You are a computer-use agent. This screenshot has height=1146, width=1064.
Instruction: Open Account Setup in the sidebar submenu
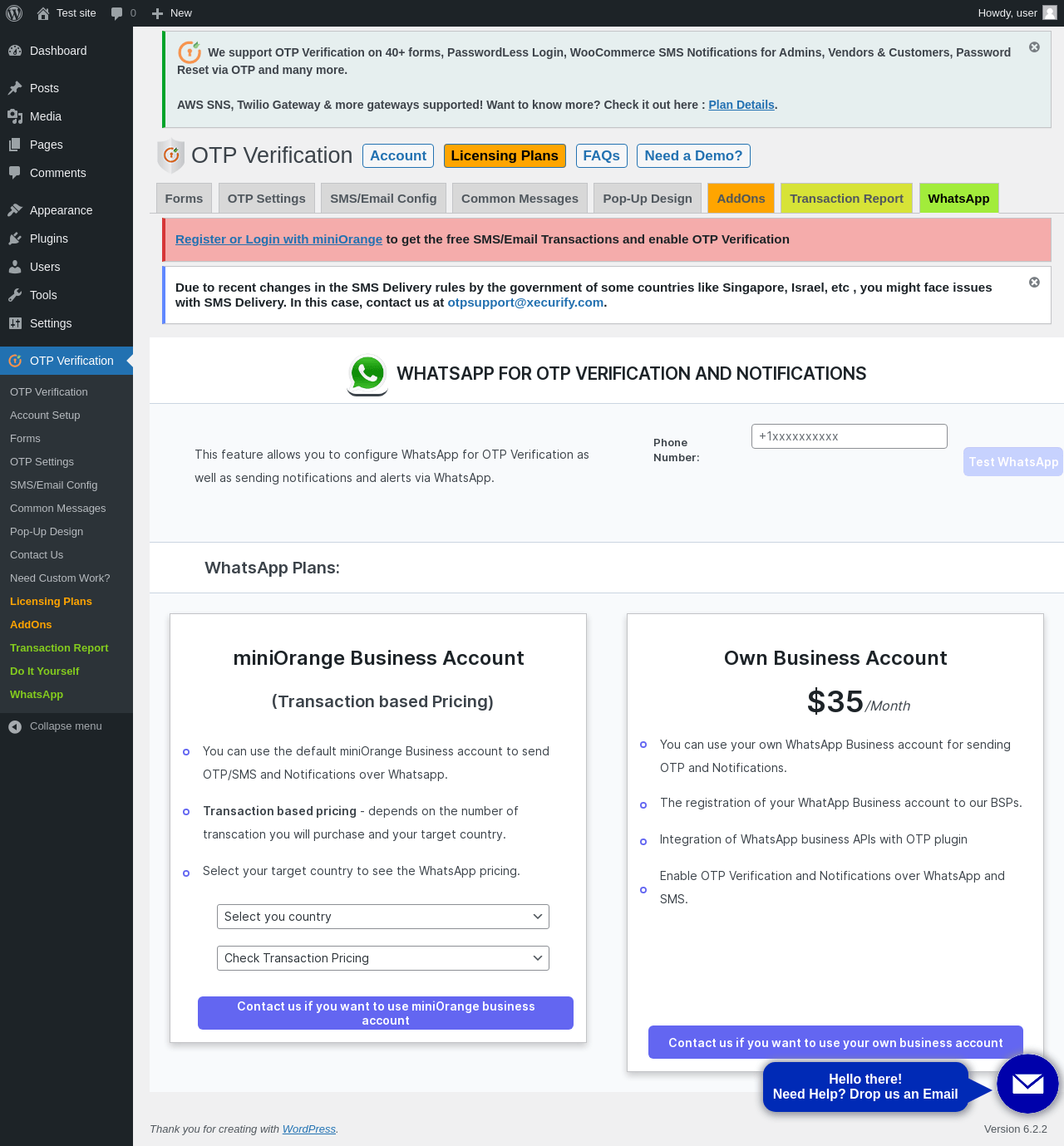click(45, 416)
